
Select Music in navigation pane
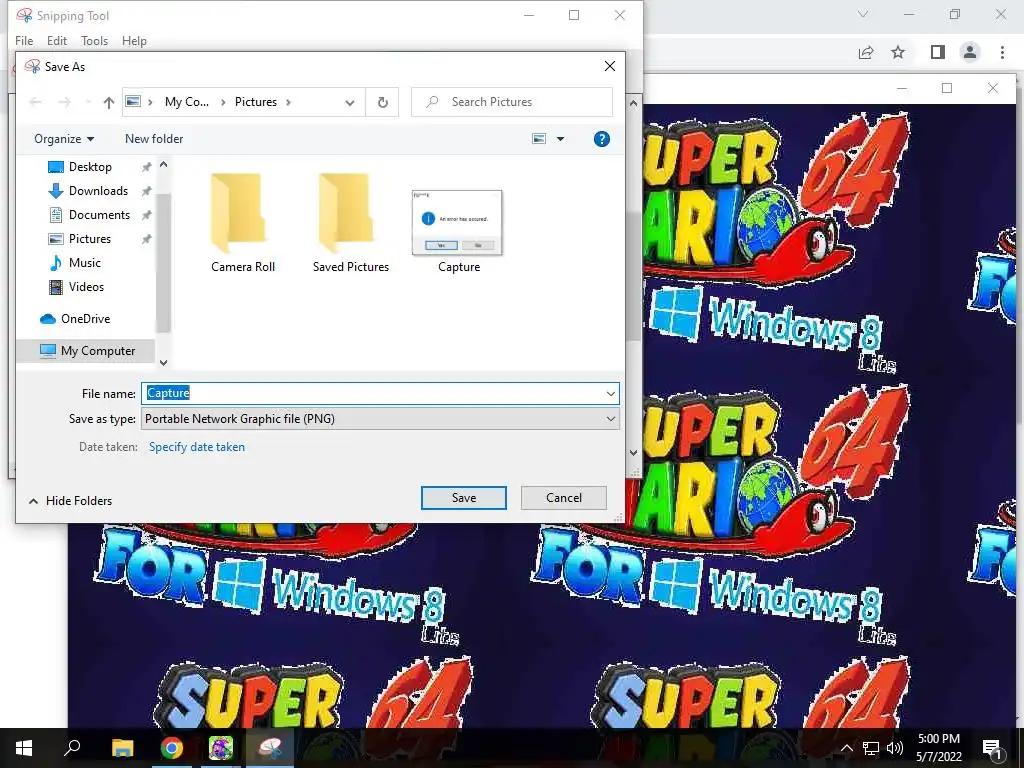[x=84, y=263]
